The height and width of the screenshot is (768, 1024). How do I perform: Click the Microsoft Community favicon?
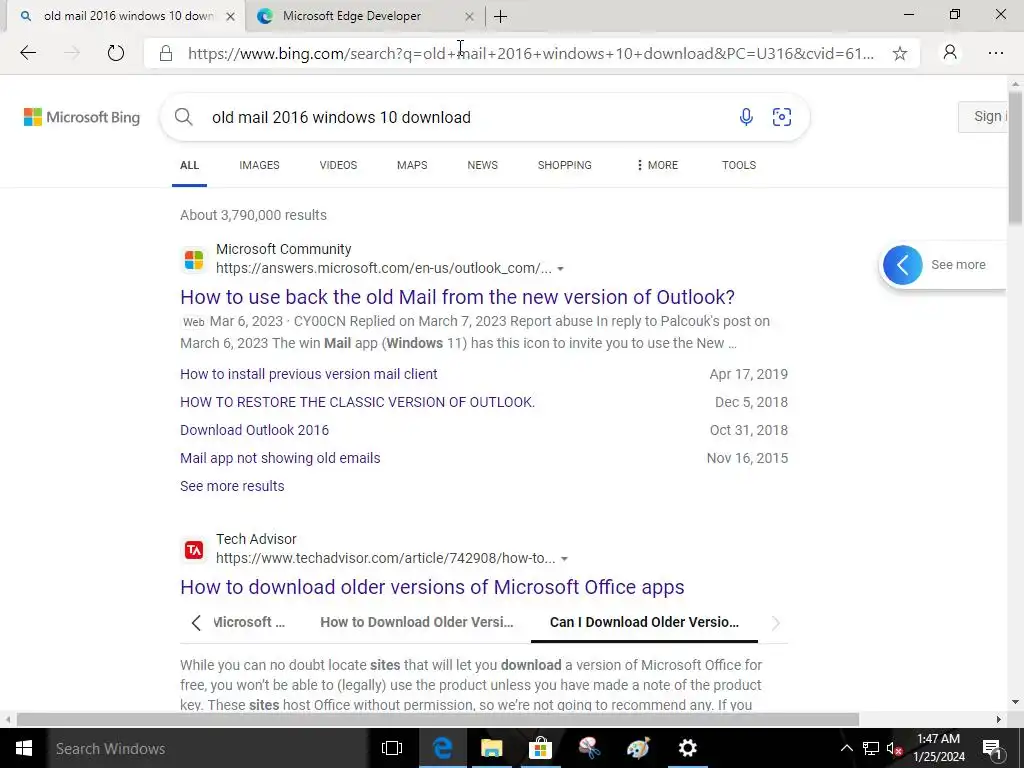194,259
